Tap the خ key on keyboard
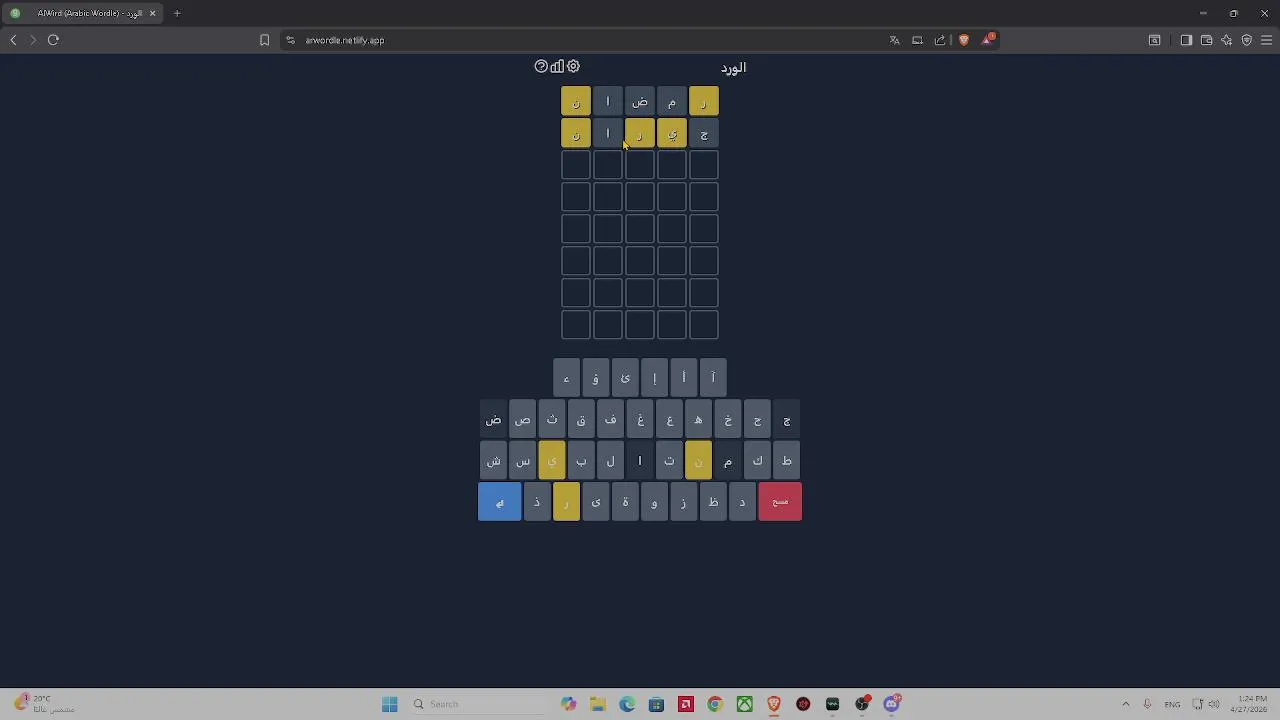Image resolution: width=1280 pixels, height=720 pixels. [728, 419]
